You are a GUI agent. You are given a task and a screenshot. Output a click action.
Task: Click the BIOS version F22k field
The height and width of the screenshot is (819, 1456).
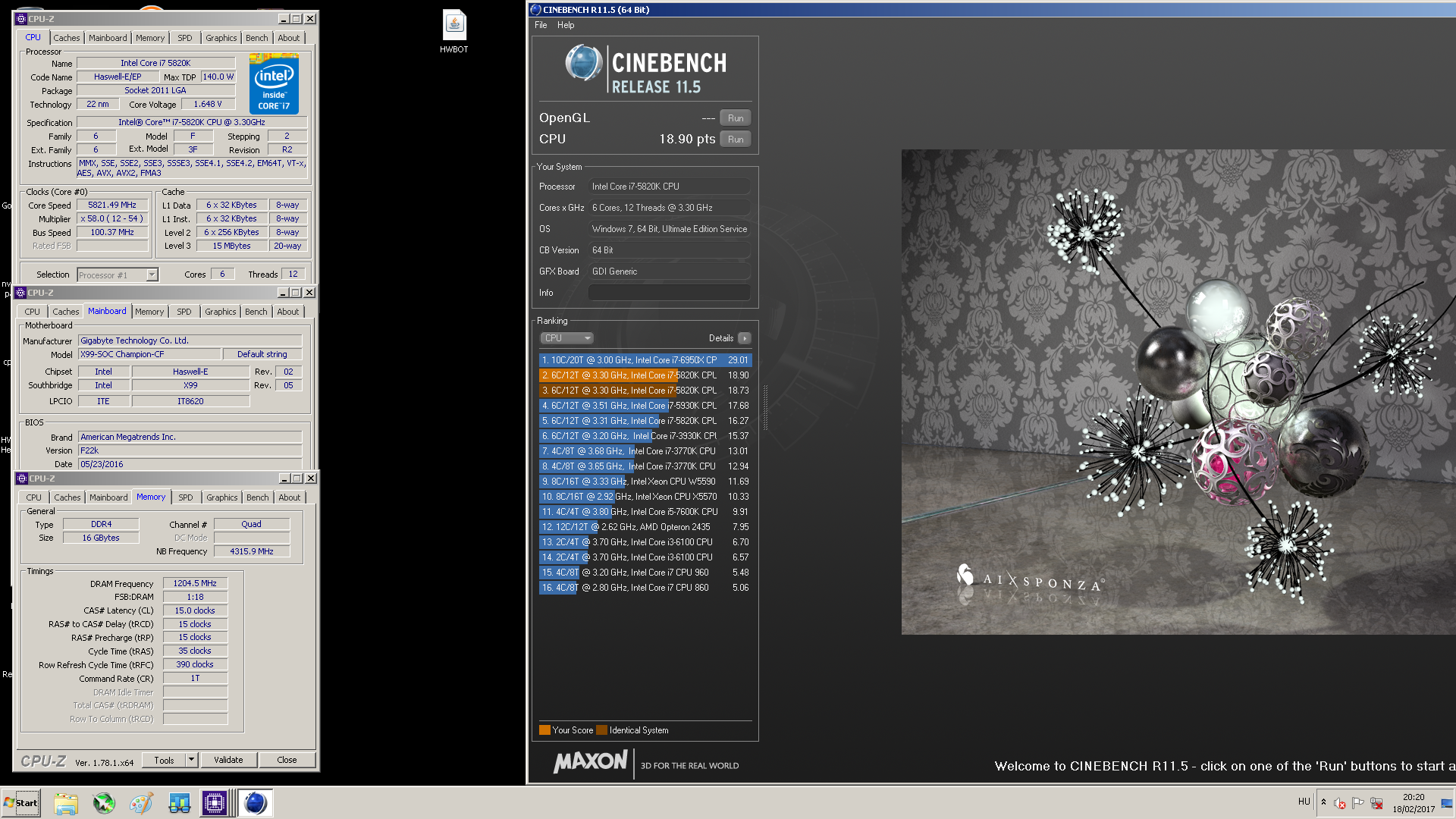coord(190,450)
